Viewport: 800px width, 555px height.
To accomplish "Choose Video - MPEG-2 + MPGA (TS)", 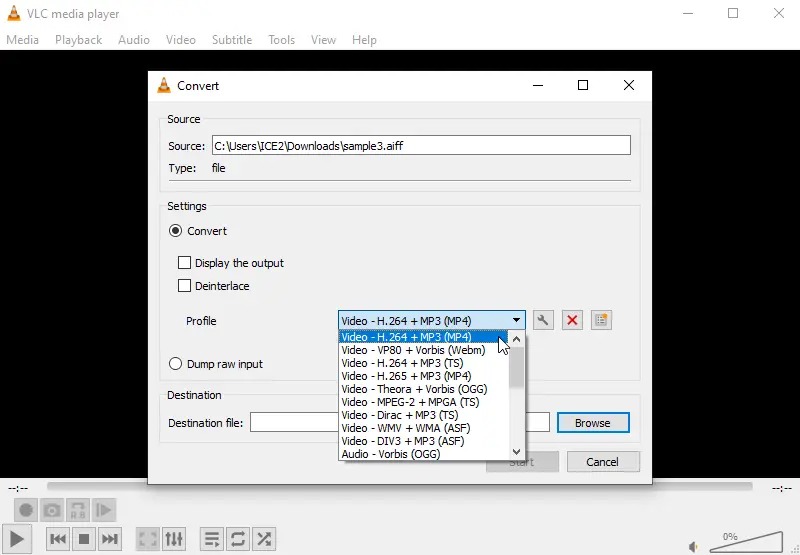I will pos(423,402).
